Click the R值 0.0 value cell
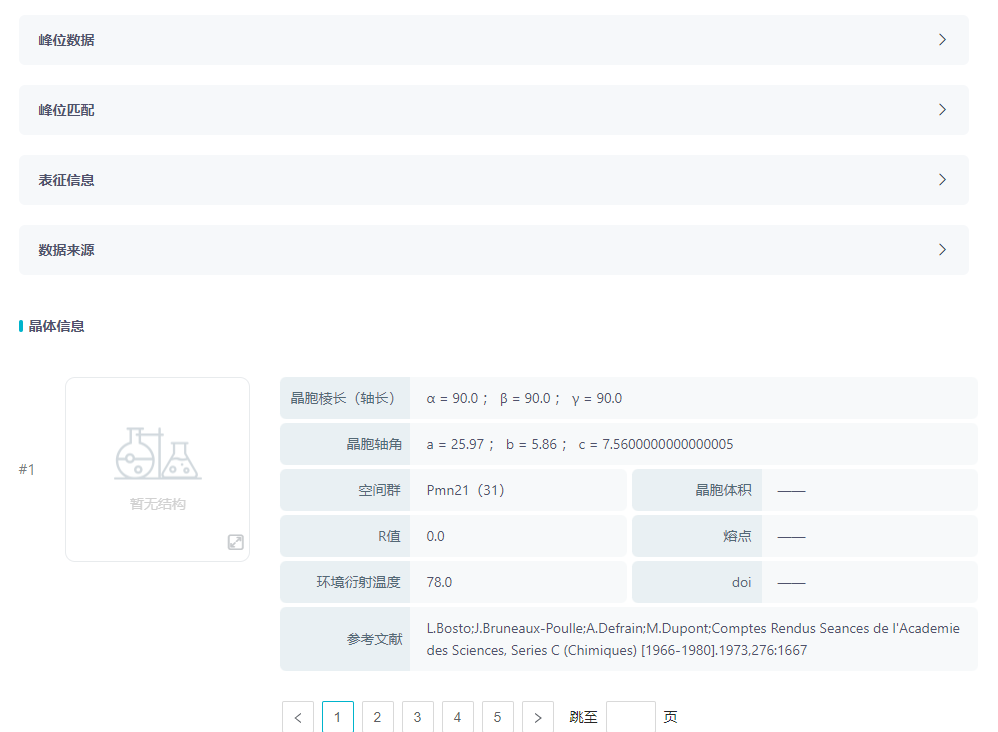This screenshot has height=732, width=998. (519, 536)
